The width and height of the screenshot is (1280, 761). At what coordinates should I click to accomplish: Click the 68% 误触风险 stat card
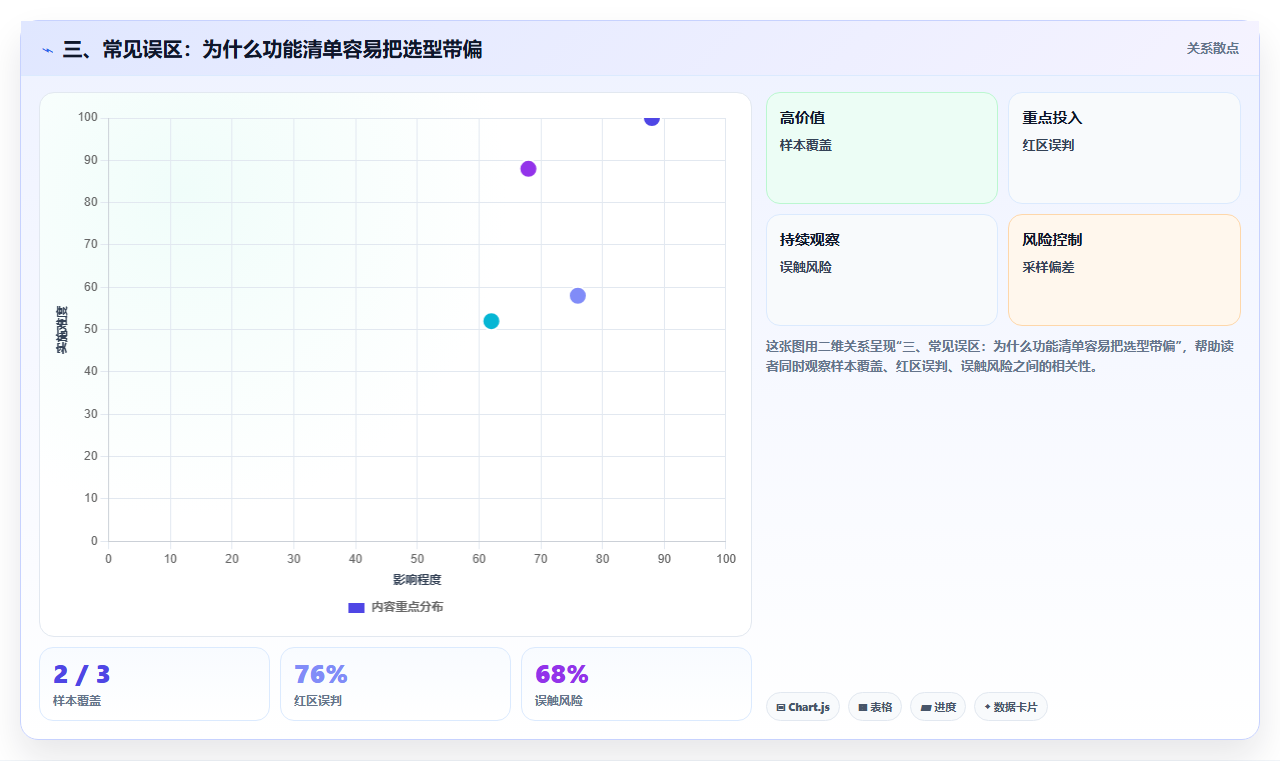pos(636,684)
